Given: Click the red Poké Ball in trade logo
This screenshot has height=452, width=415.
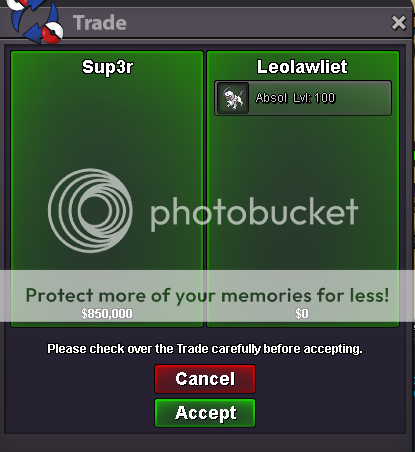Looking at the screenshot, I should (x=53, y=33).
